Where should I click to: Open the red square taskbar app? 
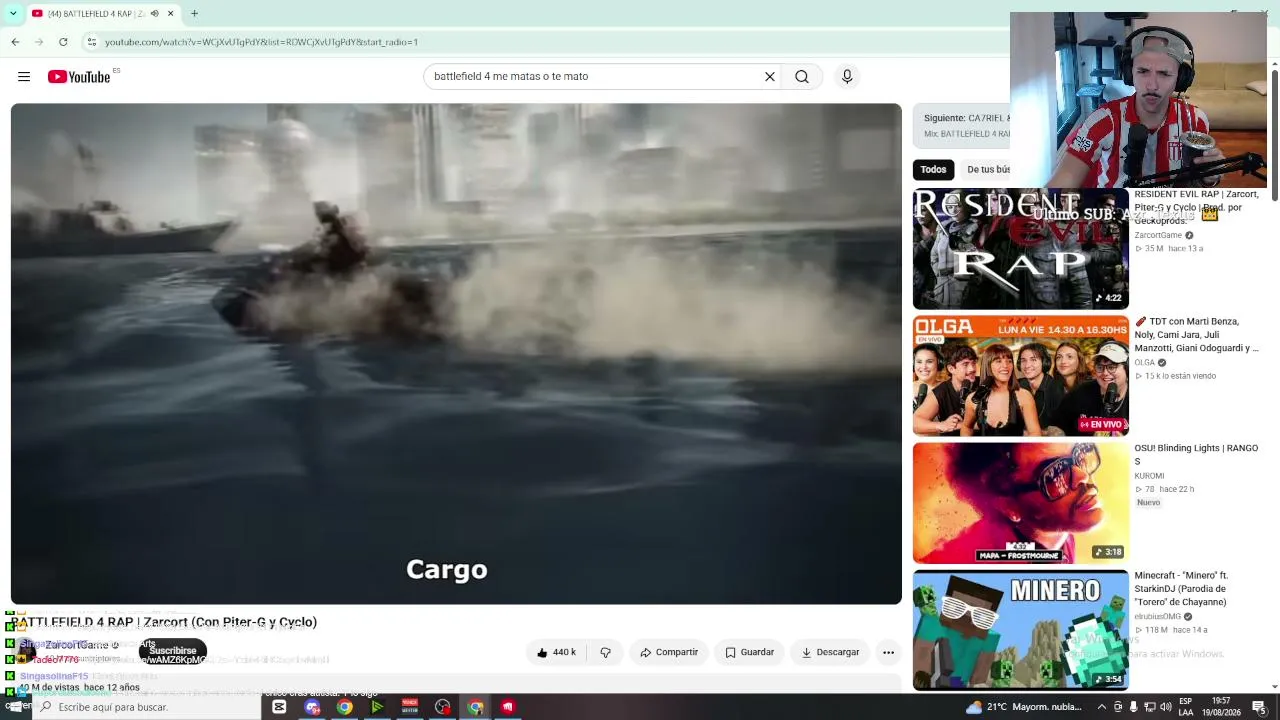coord(508,707)
